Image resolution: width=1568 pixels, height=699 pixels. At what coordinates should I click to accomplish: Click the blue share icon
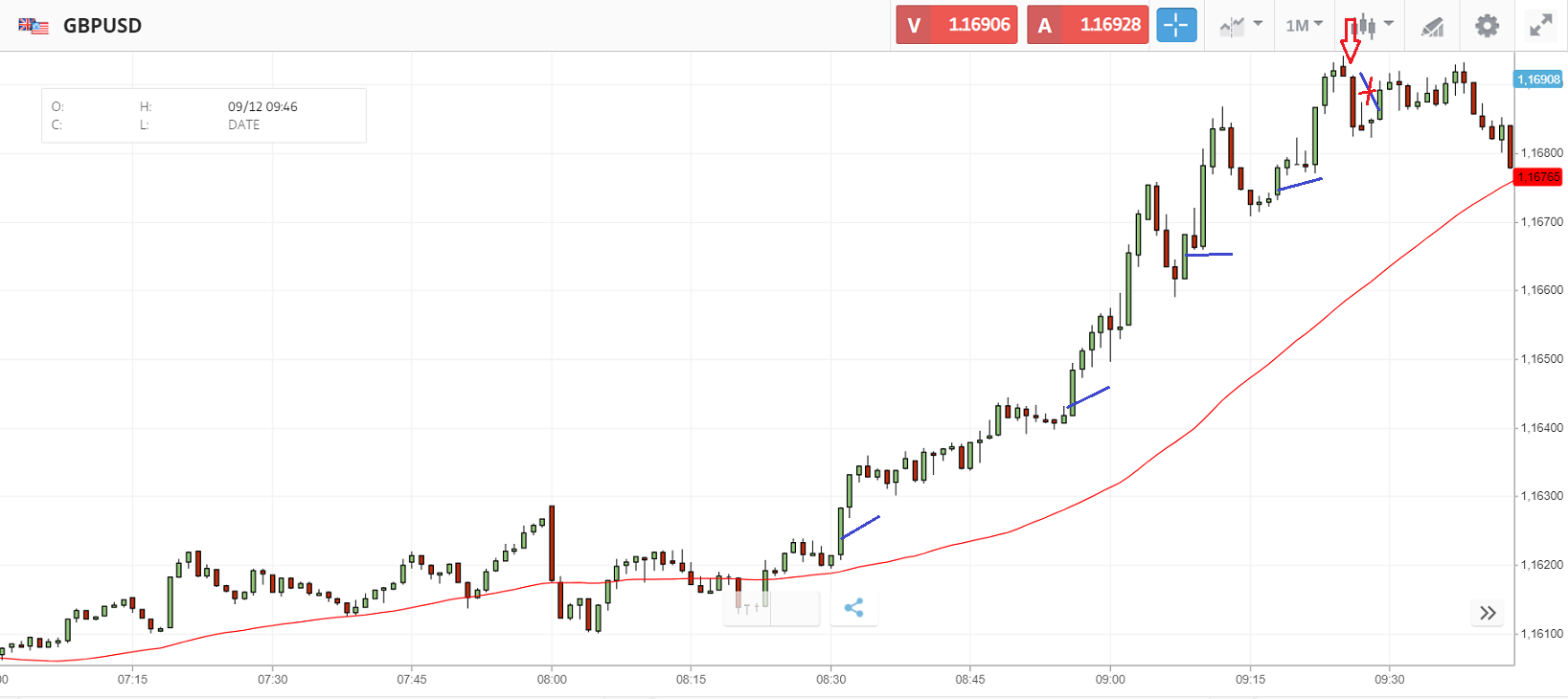click(x=853, y=608)
